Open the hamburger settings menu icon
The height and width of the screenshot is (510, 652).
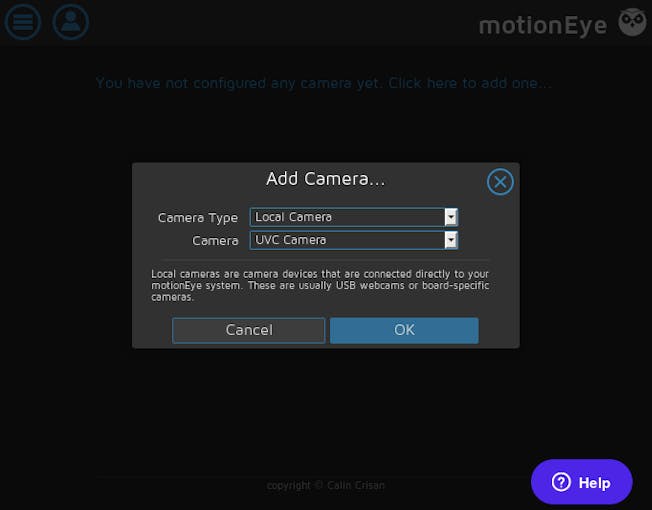22,22
